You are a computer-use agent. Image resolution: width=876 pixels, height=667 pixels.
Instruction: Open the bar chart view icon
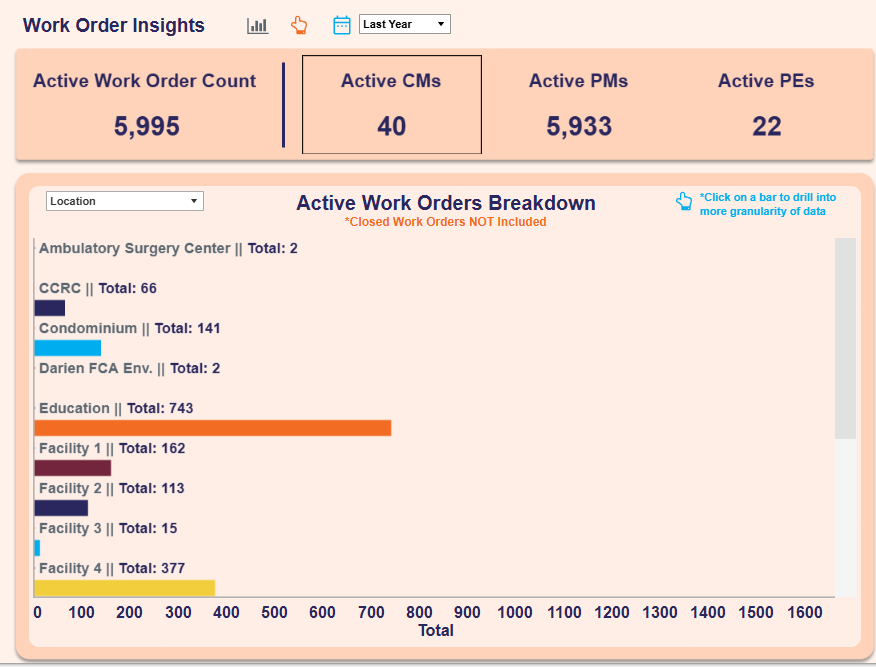[x=257, y=25]
